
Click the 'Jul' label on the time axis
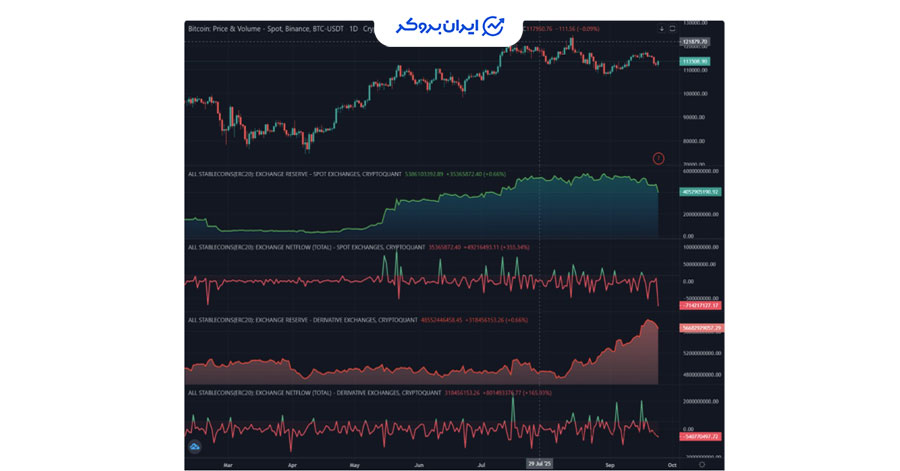click(x=482, y=465)
